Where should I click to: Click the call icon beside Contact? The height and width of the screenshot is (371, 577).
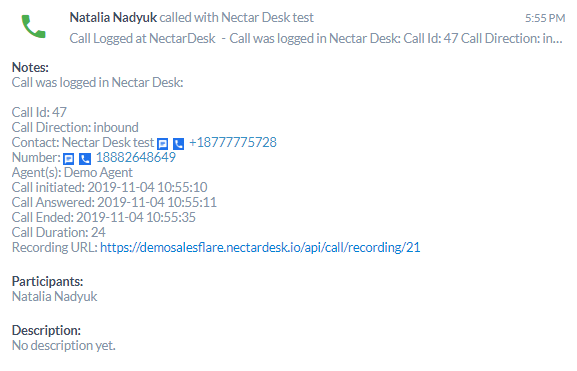tap(178, 144)
